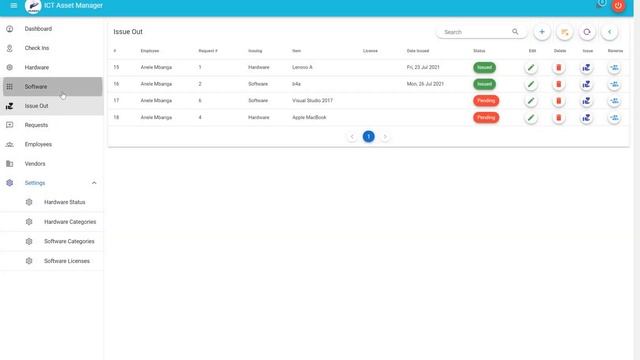Click the Lenovo item cell
The height and width of the screenshot is (360, 640).
click(302, 67)
